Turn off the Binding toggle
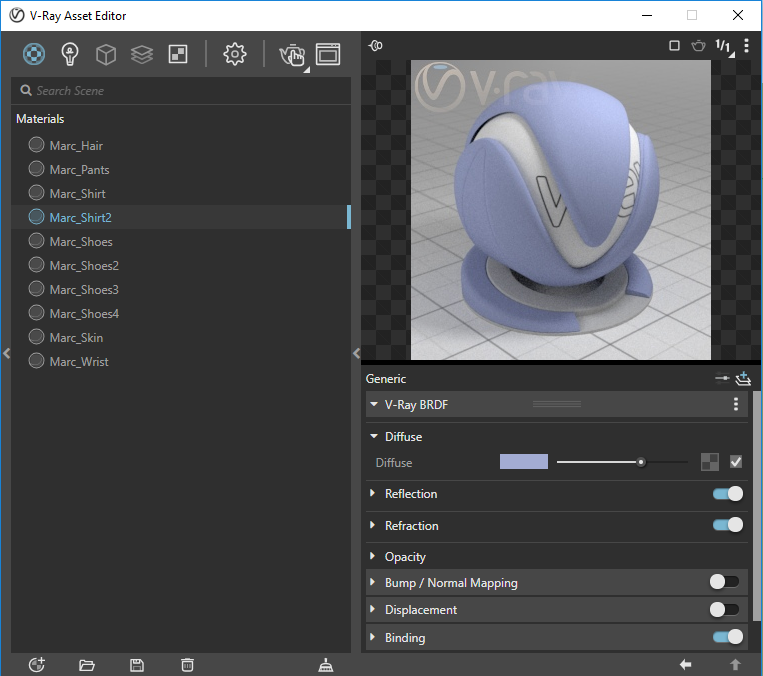Screen dimensions: 763x676 pyautogui.click(x=728, y=637)
